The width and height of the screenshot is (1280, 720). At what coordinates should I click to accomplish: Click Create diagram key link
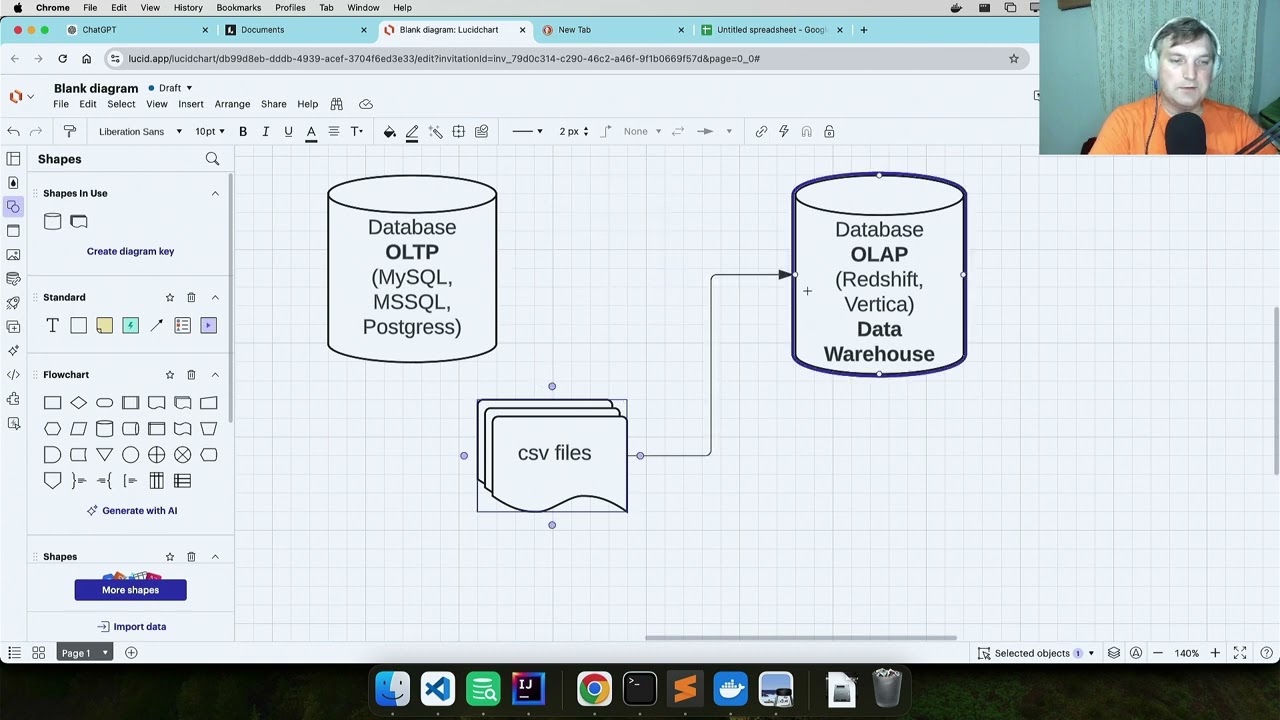(130, 251)
